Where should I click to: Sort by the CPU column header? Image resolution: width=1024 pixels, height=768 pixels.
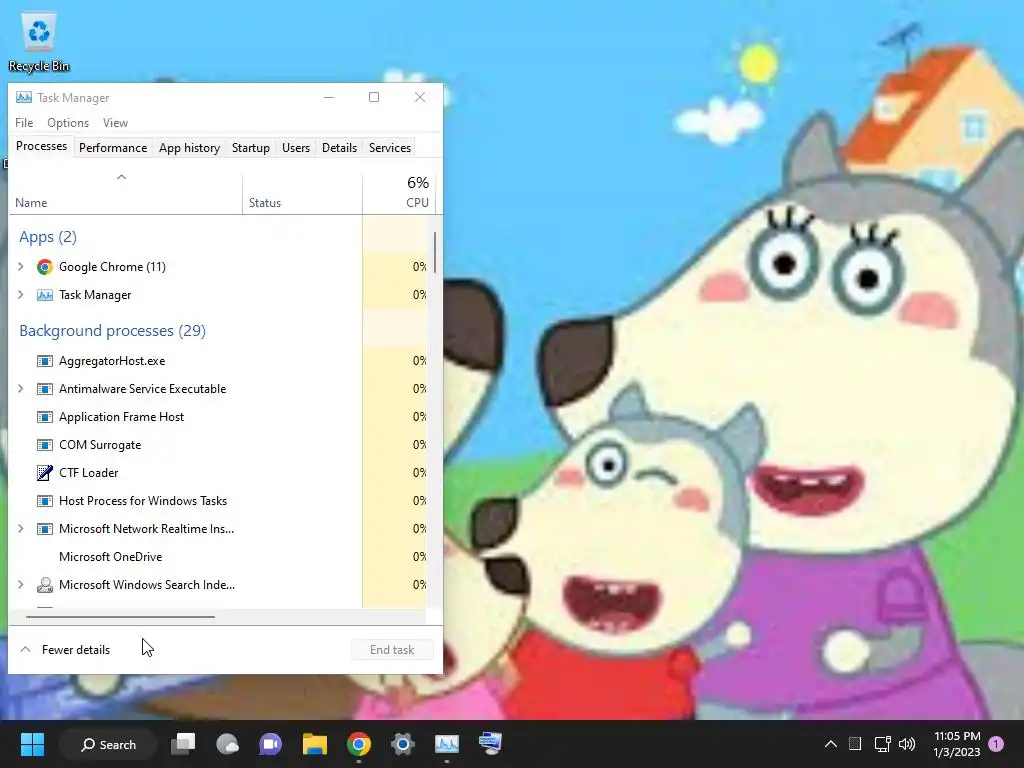[399, 194]
